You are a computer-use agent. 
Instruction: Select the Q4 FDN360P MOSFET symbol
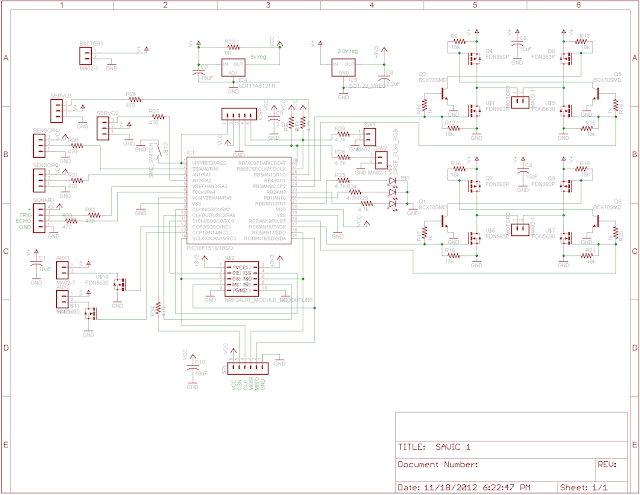473,58
